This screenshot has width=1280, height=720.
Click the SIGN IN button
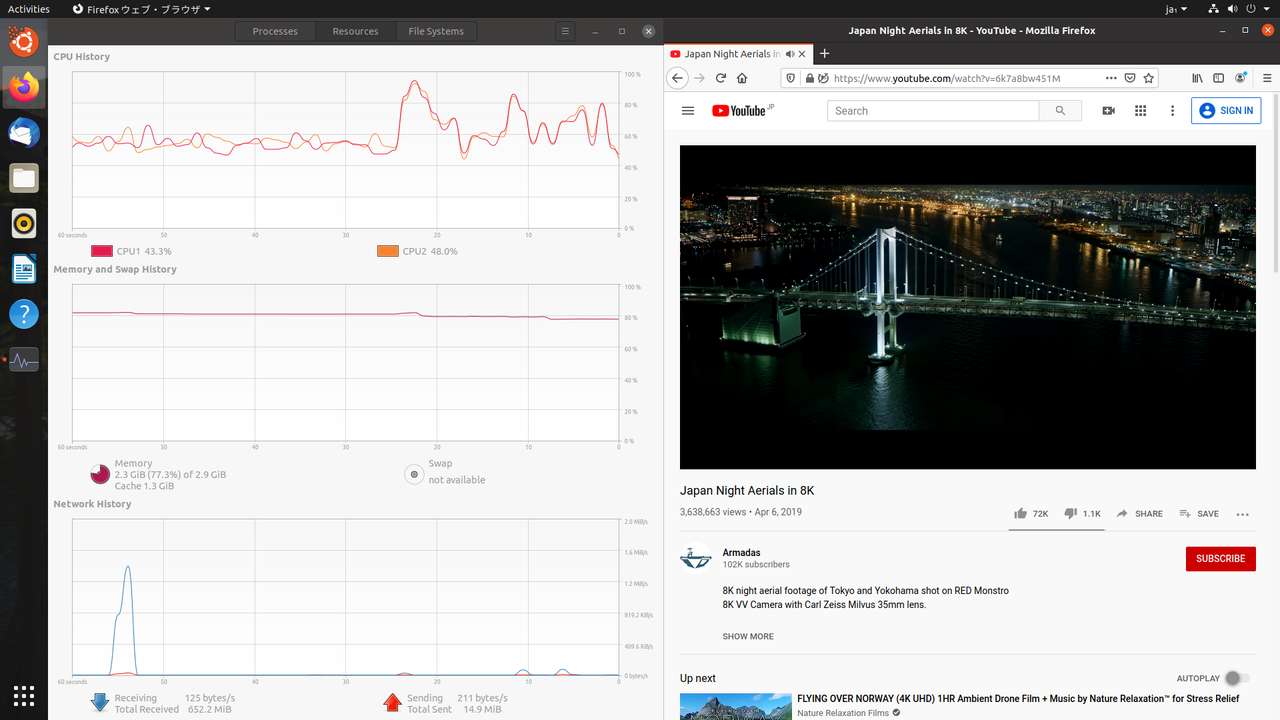[1226, 111]
